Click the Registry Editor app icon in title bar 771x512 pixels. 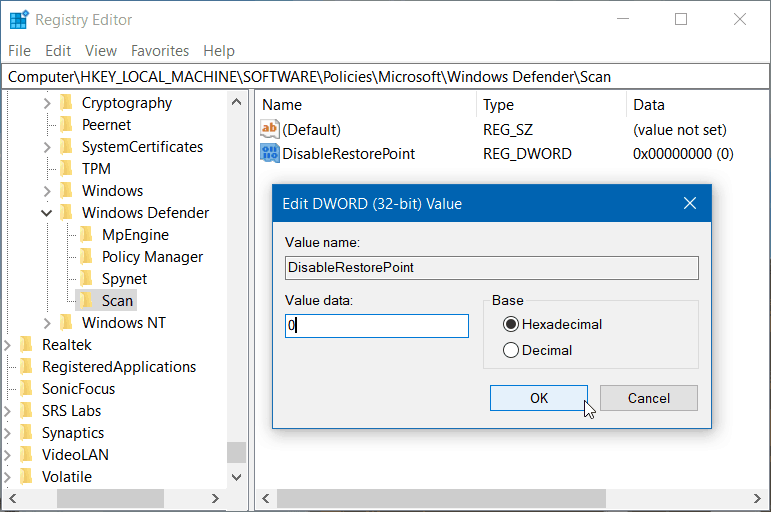click(19, 20)
